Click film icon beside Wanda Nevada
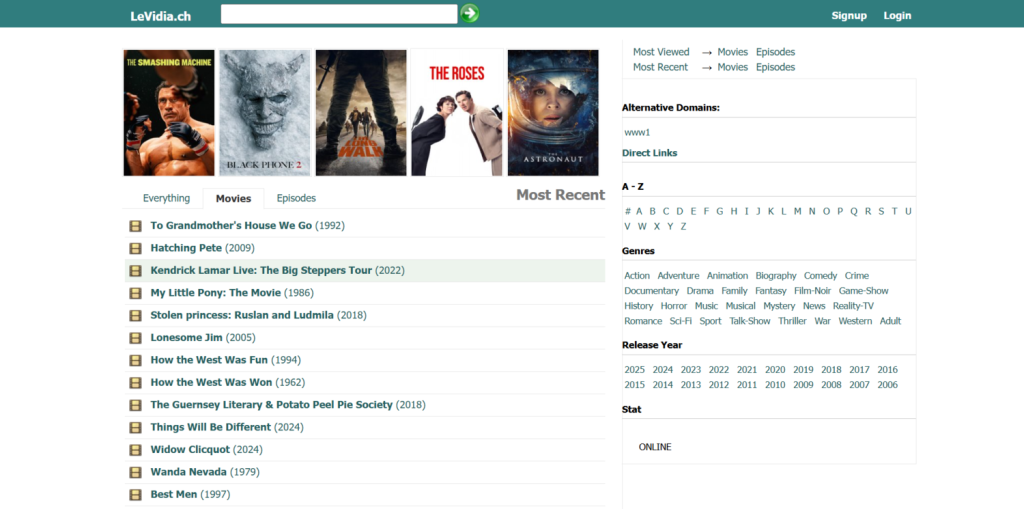 pos(135,472)
